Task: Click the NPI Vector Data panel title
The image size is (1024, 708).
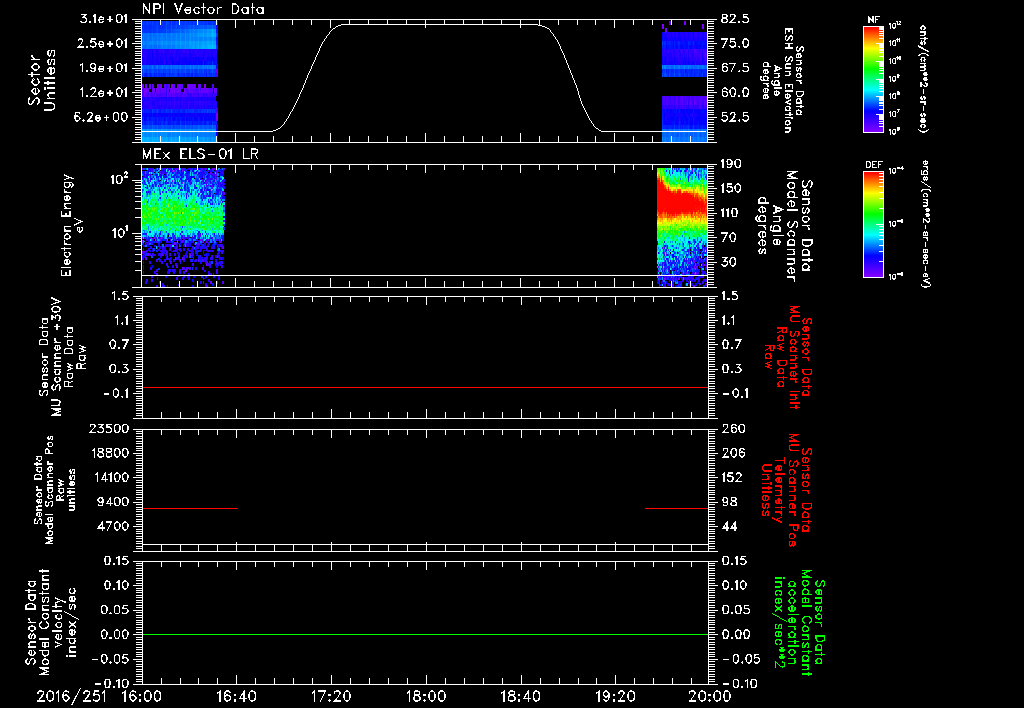Action: (203, 9)
